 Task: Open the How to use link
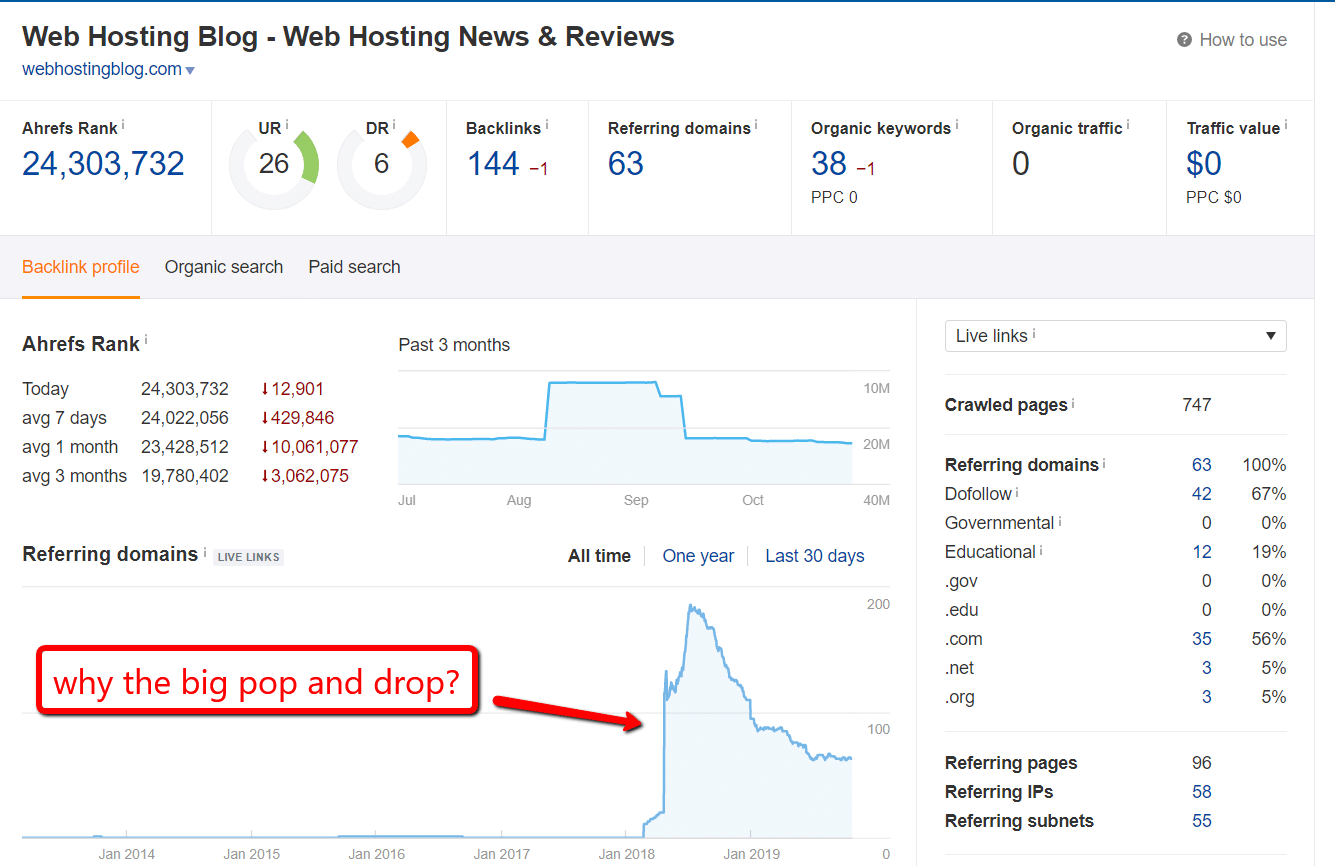[x=1243, y=40]
